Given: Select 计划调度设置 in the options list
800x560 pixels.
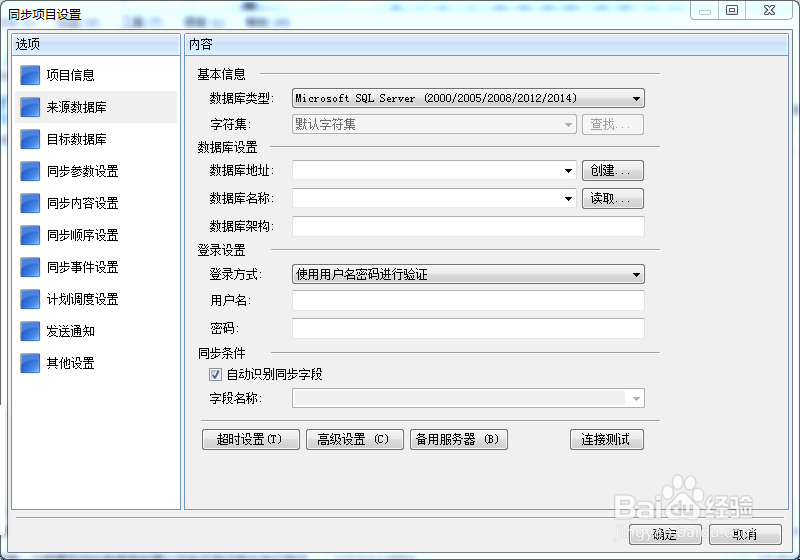Looking at the screenshot, I should 96,299.
